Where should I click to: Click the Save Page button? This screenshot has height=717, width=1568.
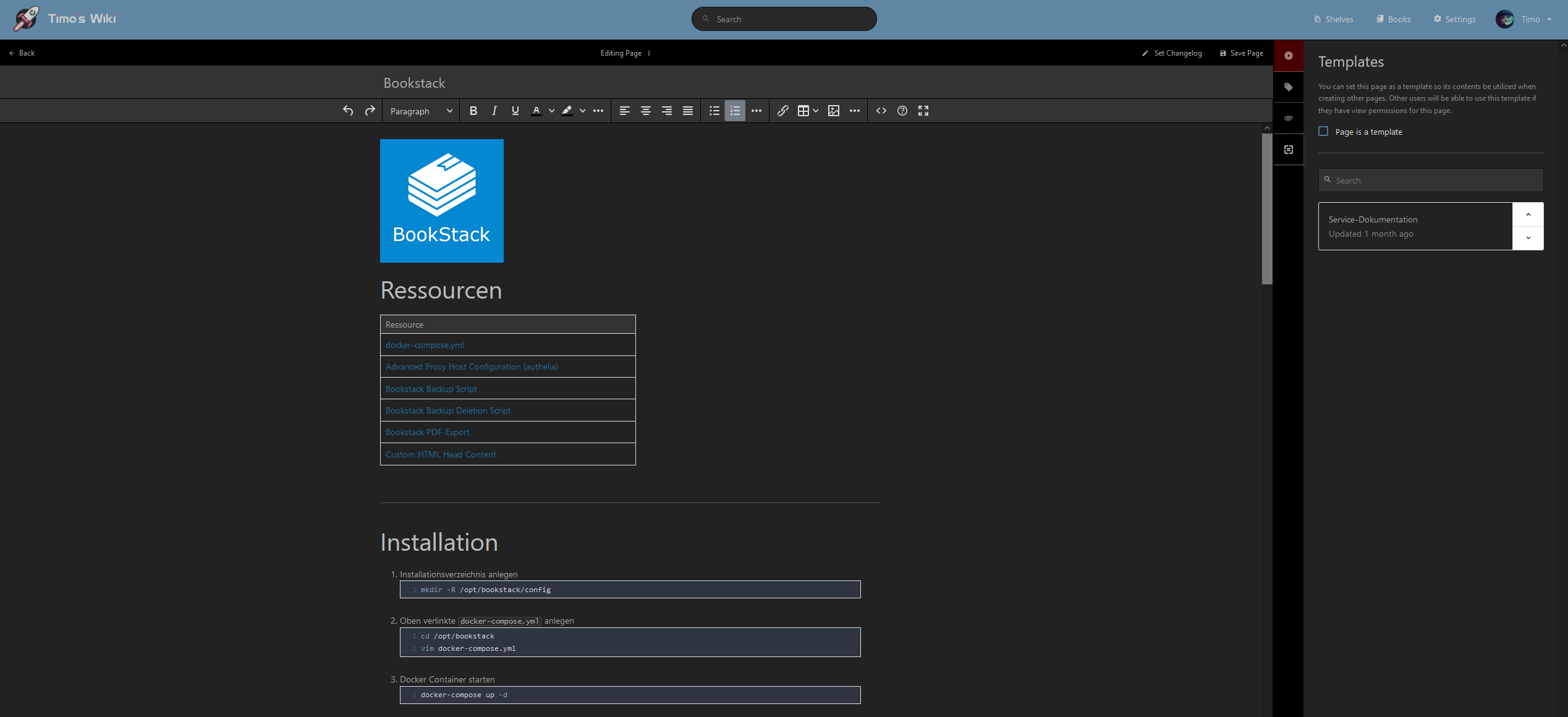[1241, 53]
